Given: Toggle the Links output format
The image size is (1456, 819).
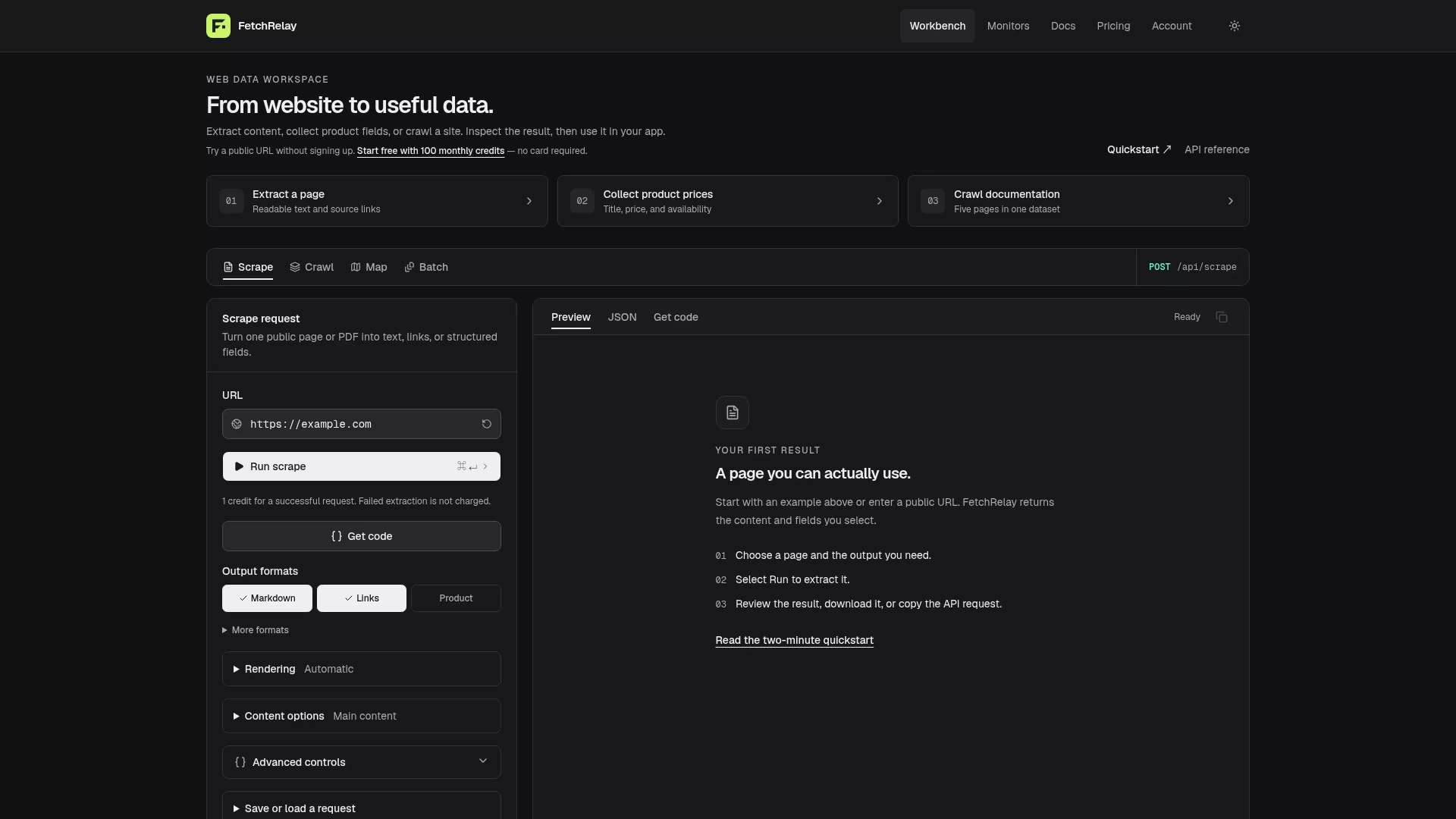Looking at the screenshot, I should click(362, 598).
